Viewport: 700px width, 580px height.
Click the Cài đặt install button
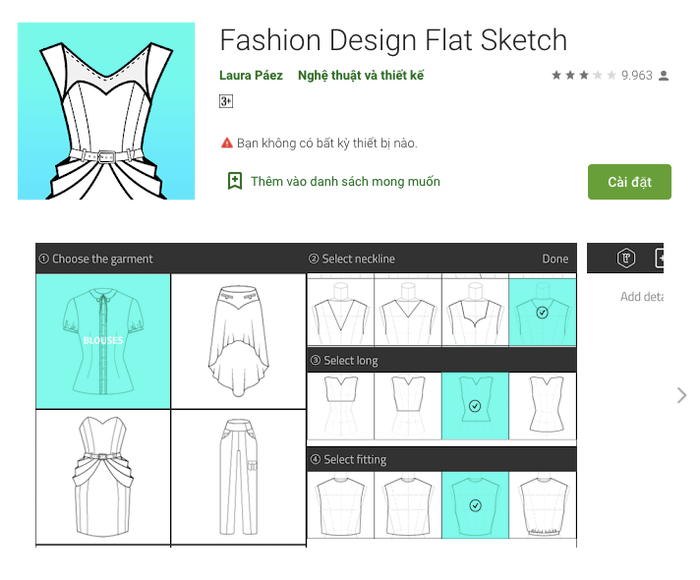pos(629,182)
